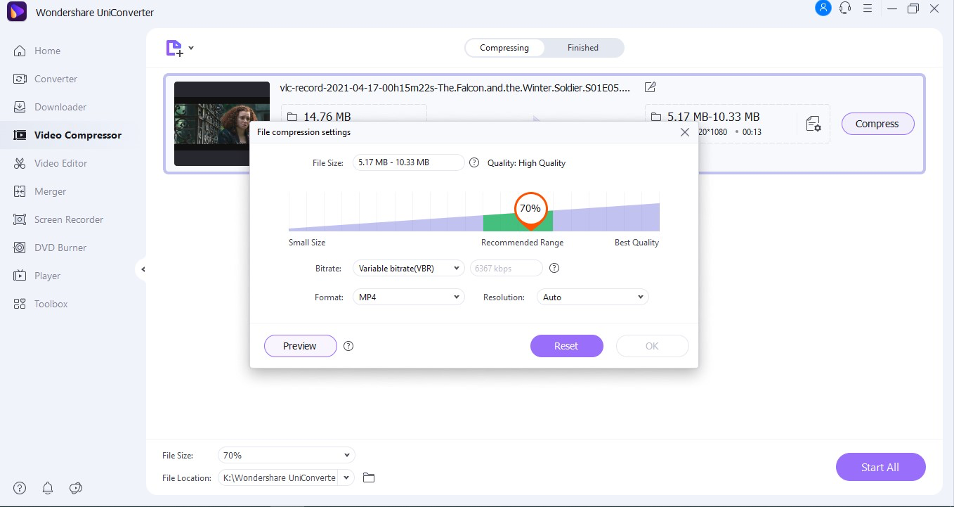Click the rename file pencil icon

650,87
